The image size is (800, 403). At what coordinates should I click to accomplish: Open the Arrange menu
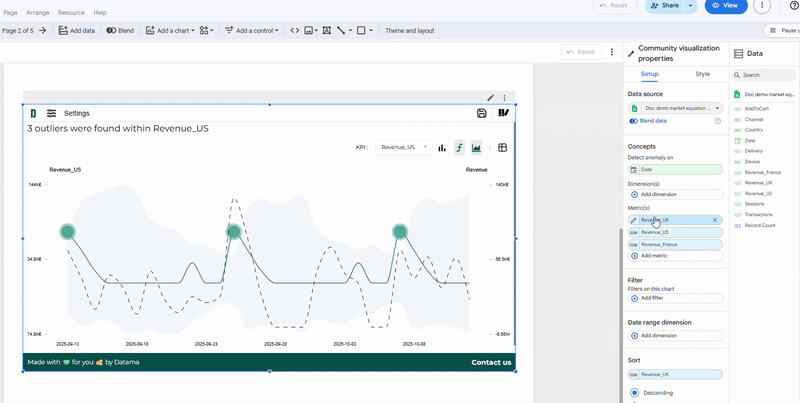38,12
